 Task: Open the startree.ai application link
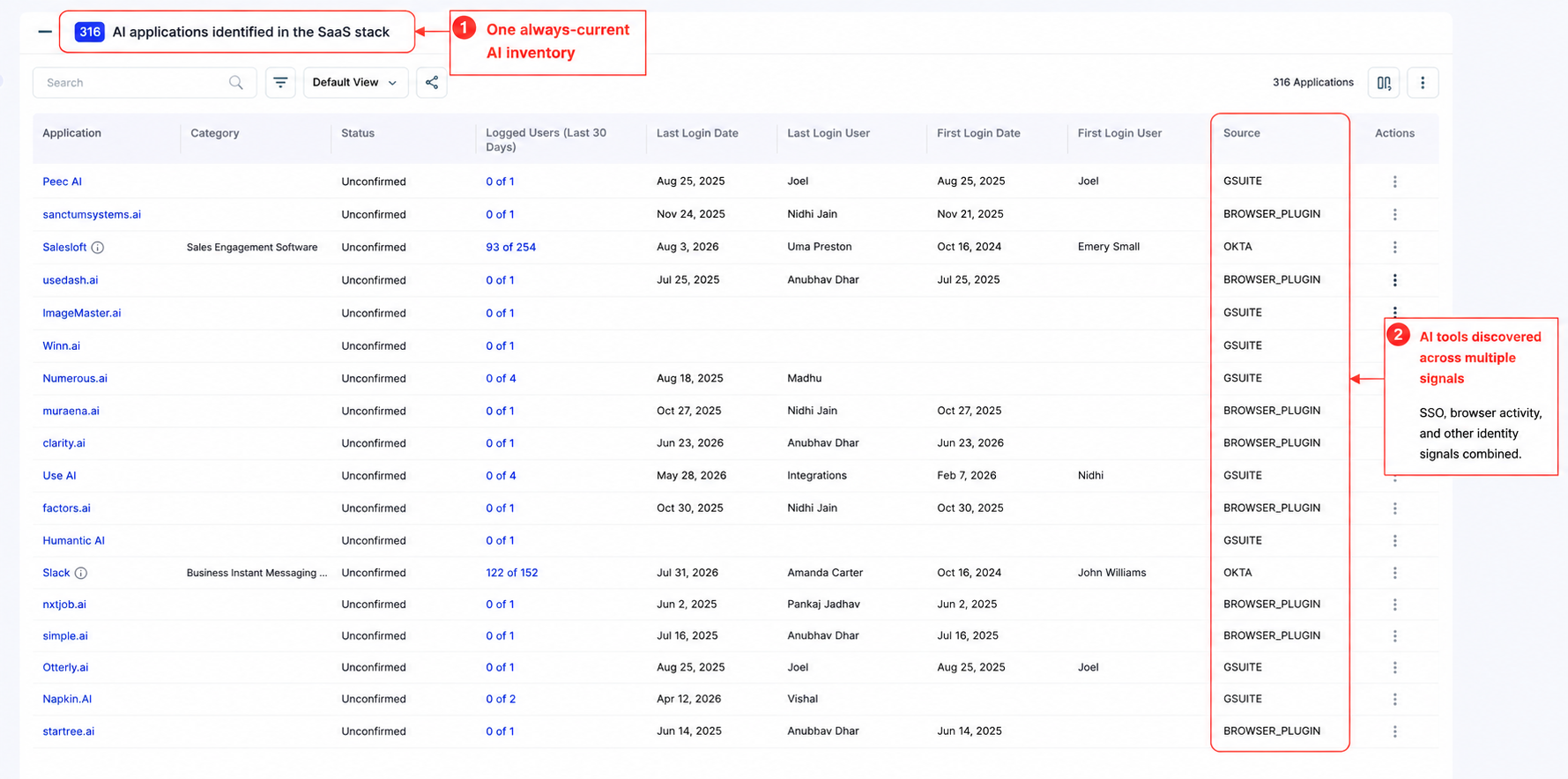point(69,731)
